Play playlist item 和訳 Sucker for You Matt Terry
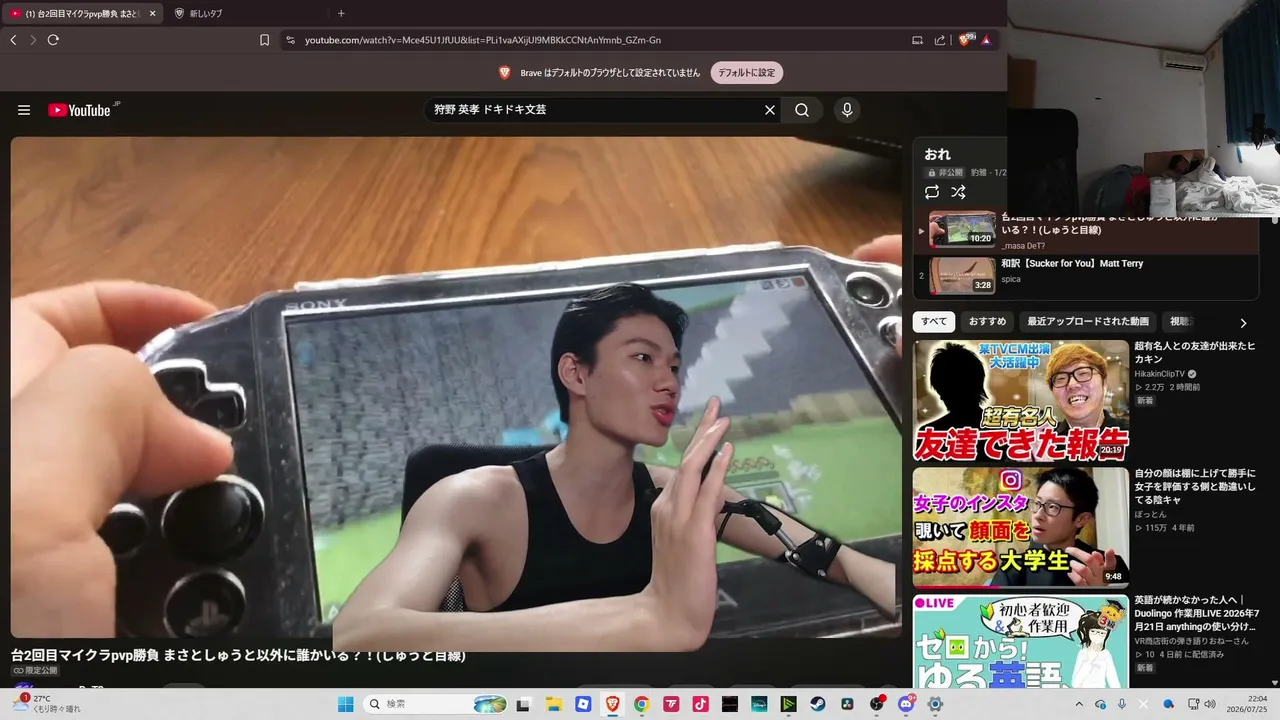 pos(1072,264)
